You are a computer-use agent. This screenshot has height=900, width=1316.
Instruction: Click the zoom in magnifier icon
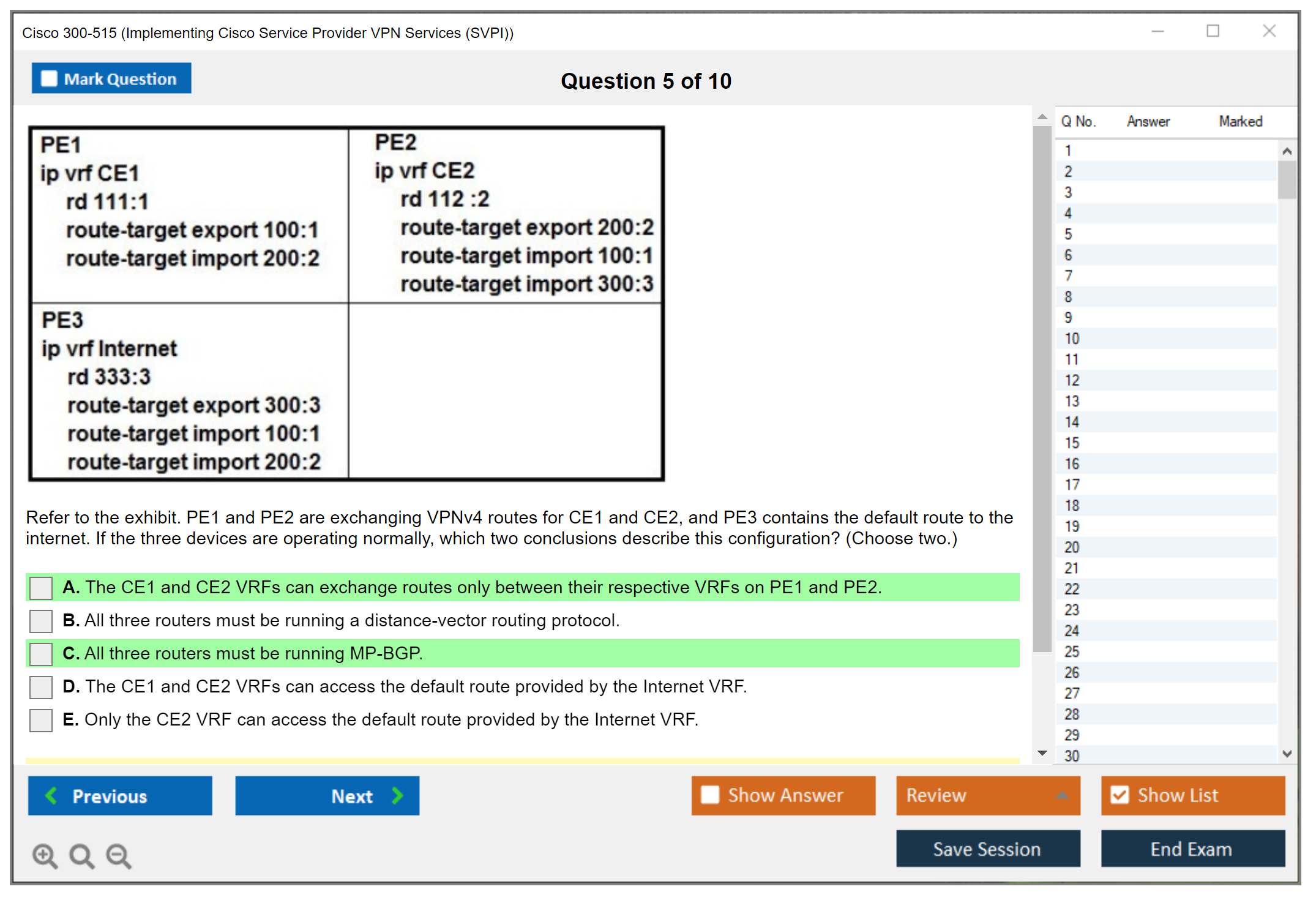[45, 855]
